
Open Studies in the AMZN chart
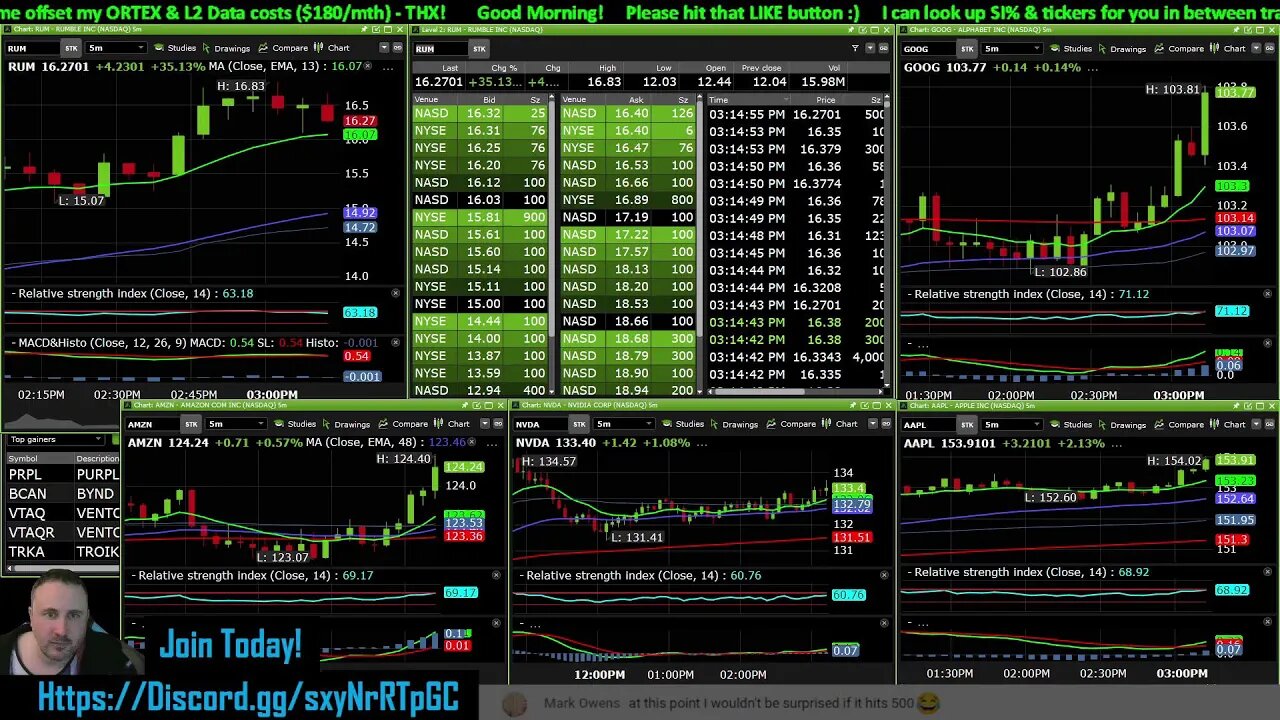(x=294, y=424)
